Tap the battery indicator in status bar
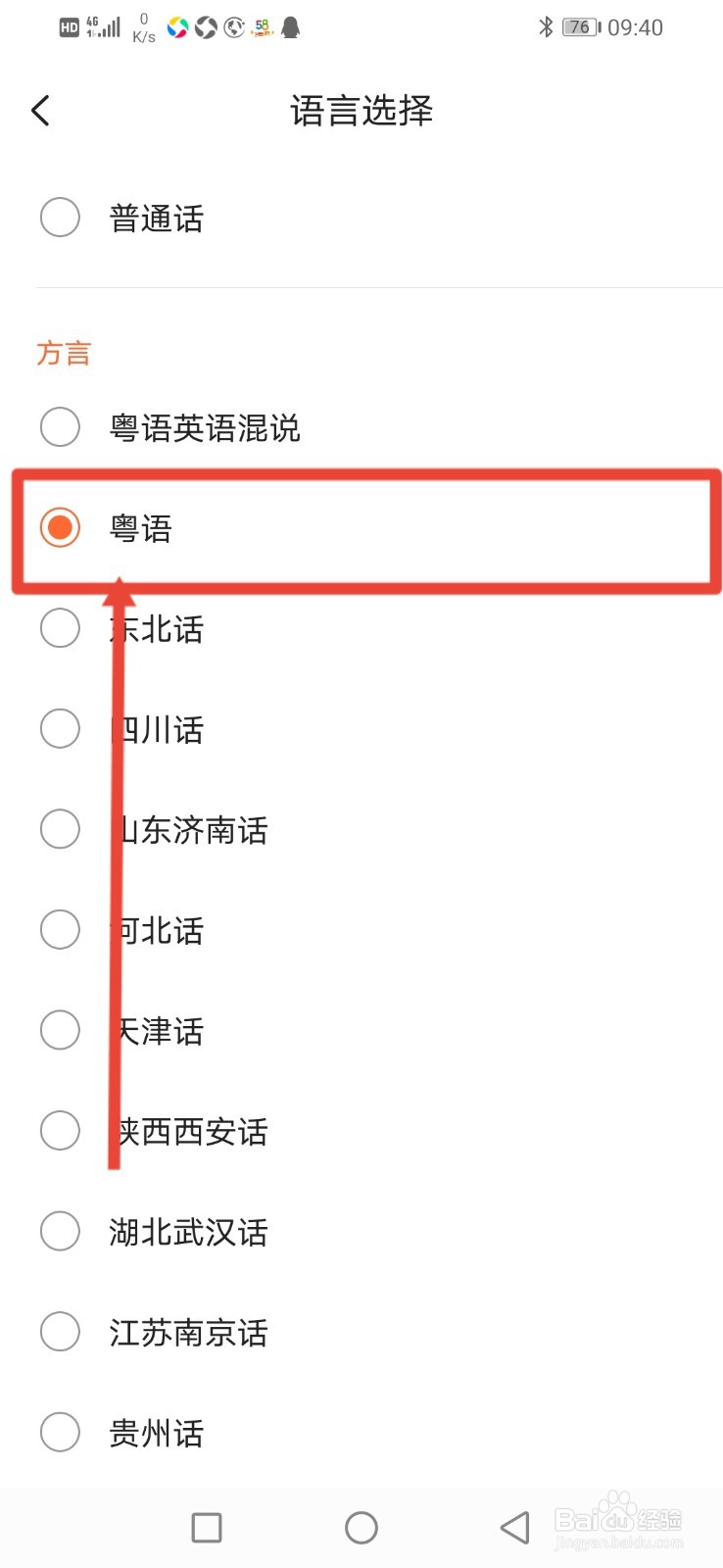 click(x=582, y=27)
